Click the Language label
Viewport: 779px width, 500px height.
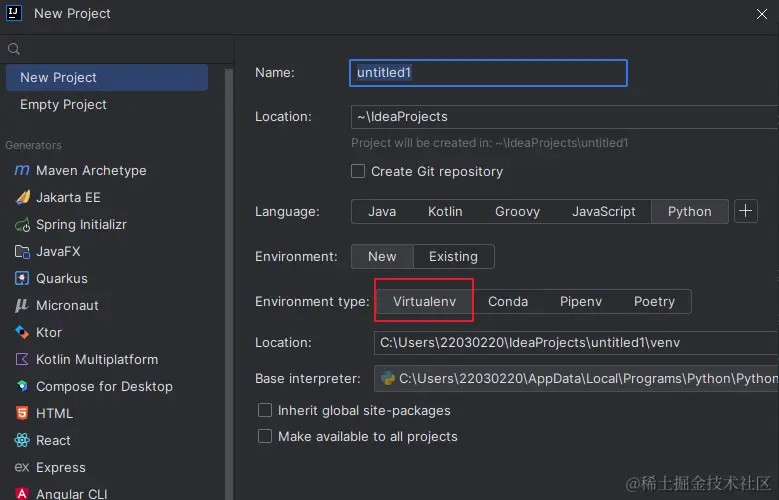[x=287, y=212]
